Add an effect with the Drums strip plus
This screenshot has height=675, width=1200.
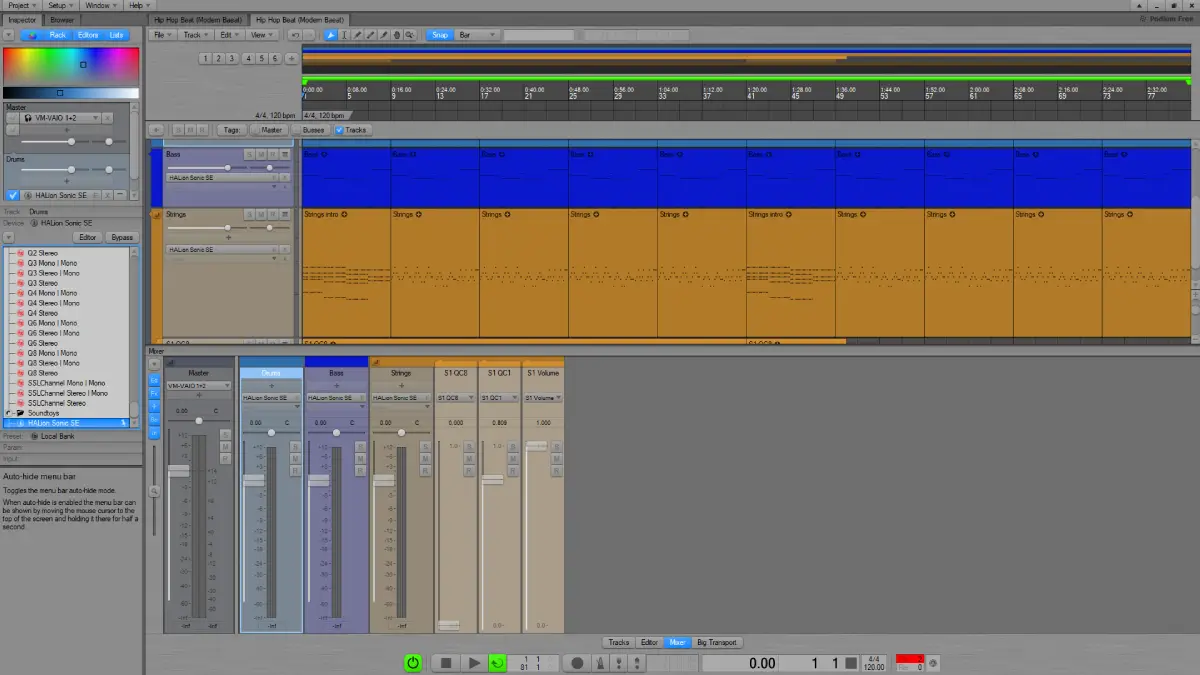[271, 385]
